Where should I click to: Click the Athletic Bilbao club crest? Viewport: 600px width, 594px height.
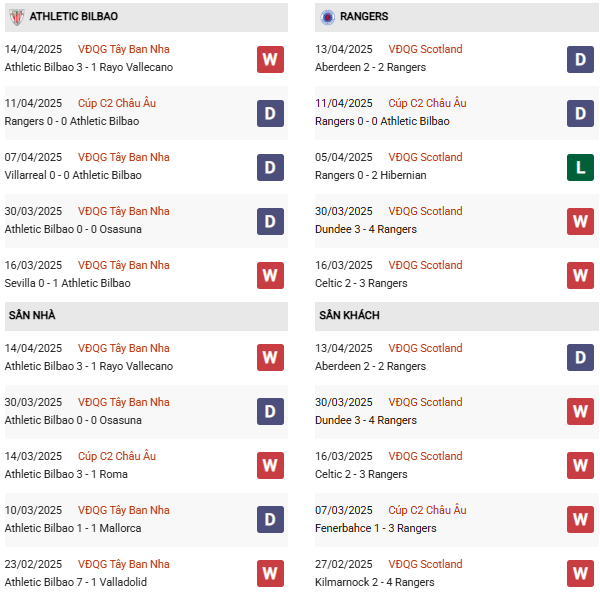(x=15, y=17)
